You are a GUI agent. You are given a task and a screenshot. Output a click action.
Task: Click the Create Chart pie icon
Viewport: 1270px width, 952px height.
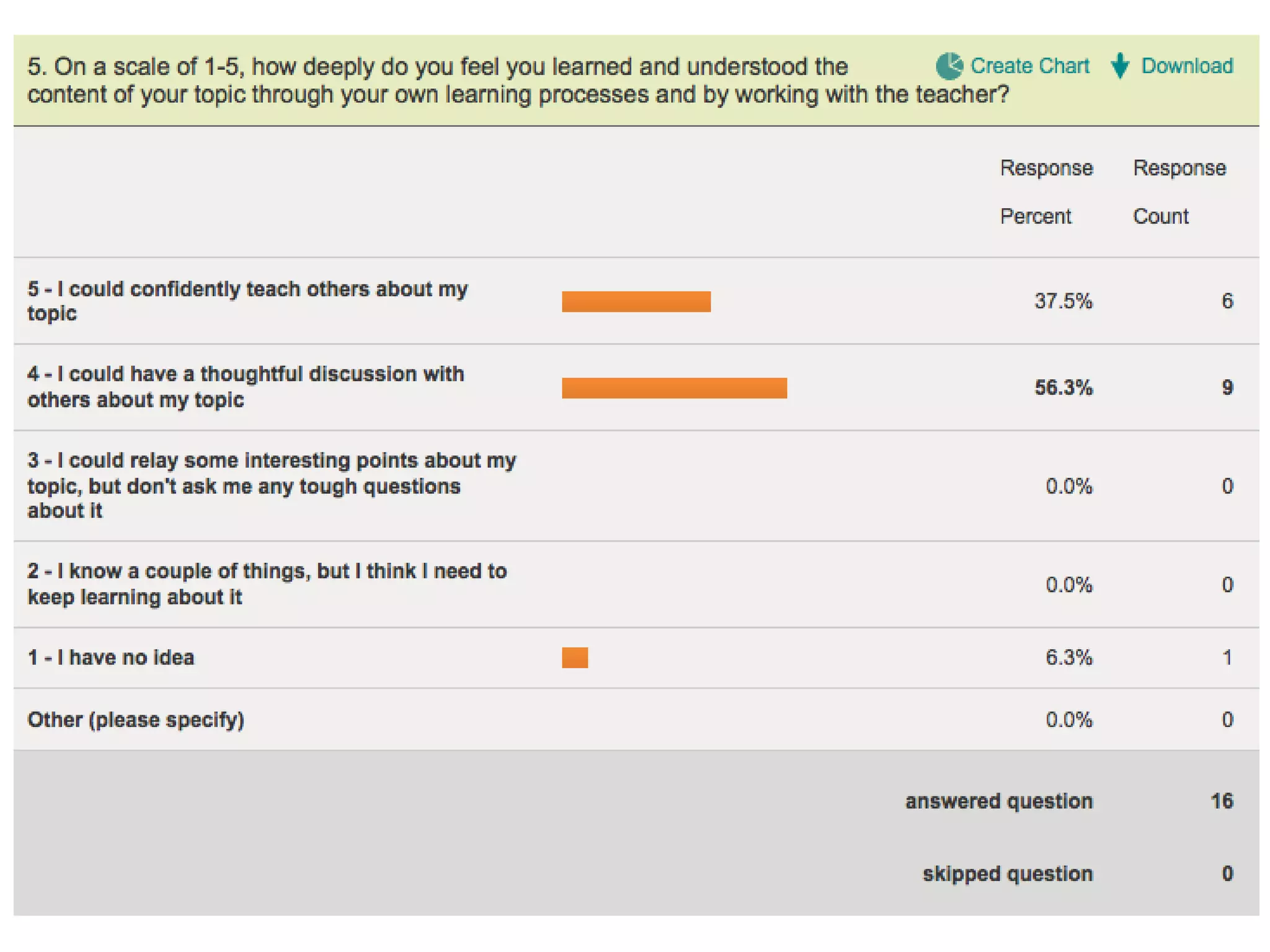pyautogui.click(x=948, y=66)
